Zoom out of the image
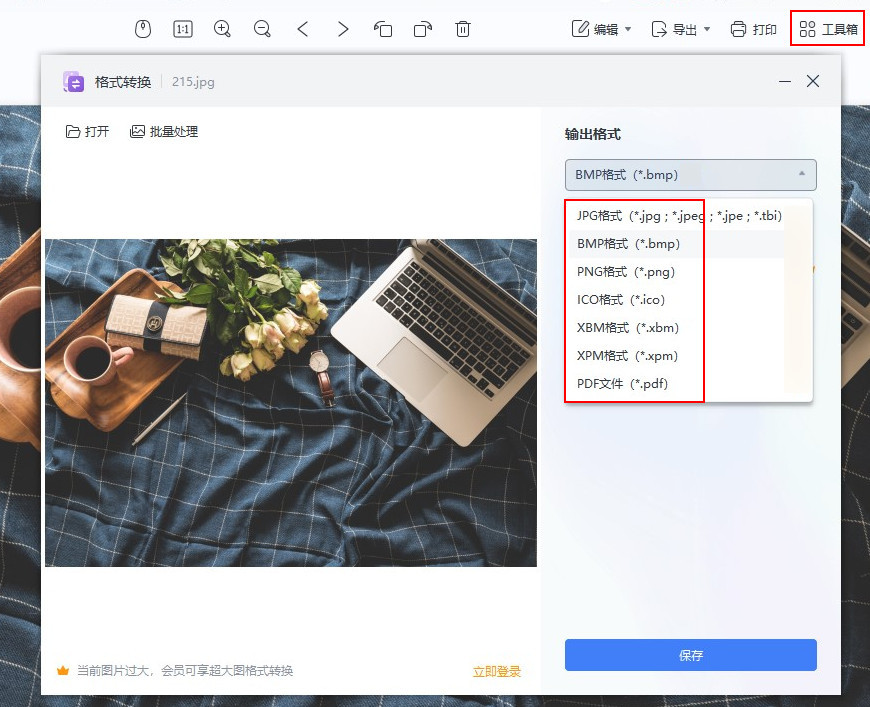The height and width of the screenshot is (707, 870). tap(262, 29)
